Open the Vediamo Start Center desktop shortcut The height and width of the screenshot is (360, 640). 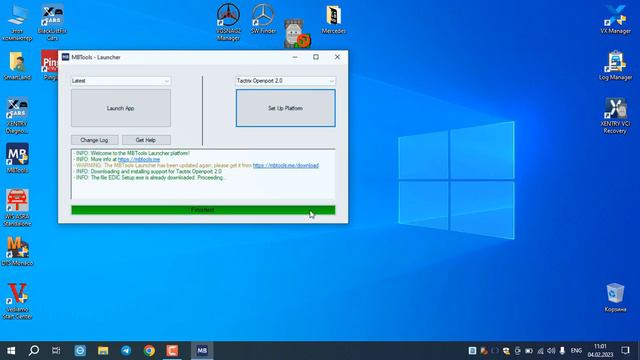coord(17,300)
